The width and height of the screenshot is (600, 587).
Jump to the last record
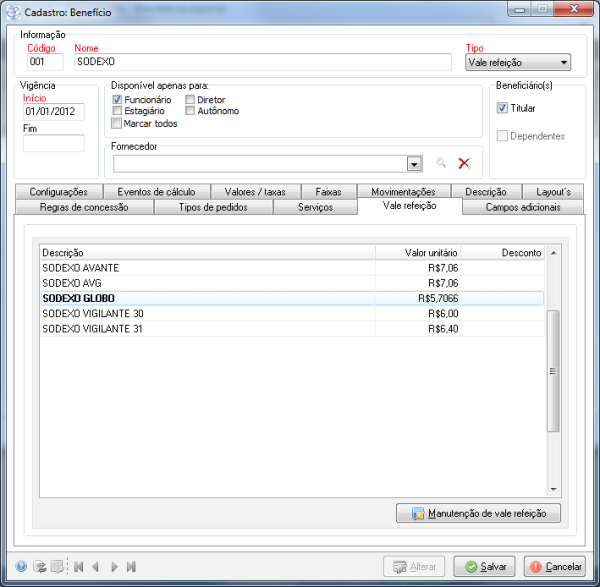(131, 566)
